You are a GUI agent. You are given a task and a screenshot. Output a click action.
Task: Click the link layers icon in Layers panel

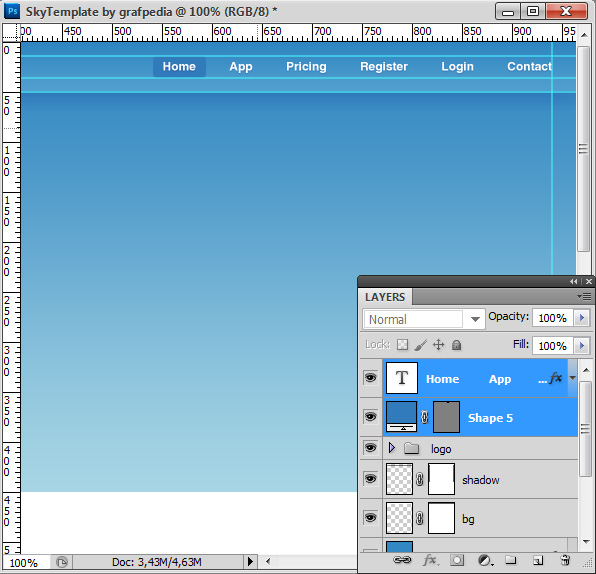(x=402, y=560)
